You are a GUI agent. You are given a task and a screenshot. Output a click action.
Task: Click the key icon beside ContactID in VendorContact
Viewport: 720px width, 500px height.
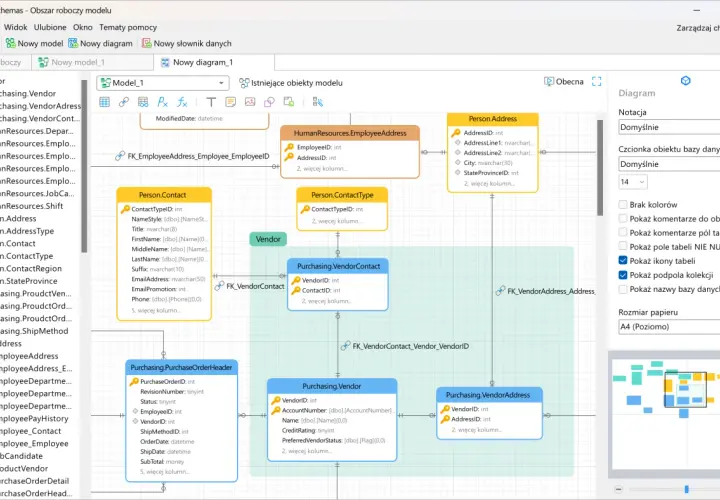pyautogui.click(x=296, y=291)
